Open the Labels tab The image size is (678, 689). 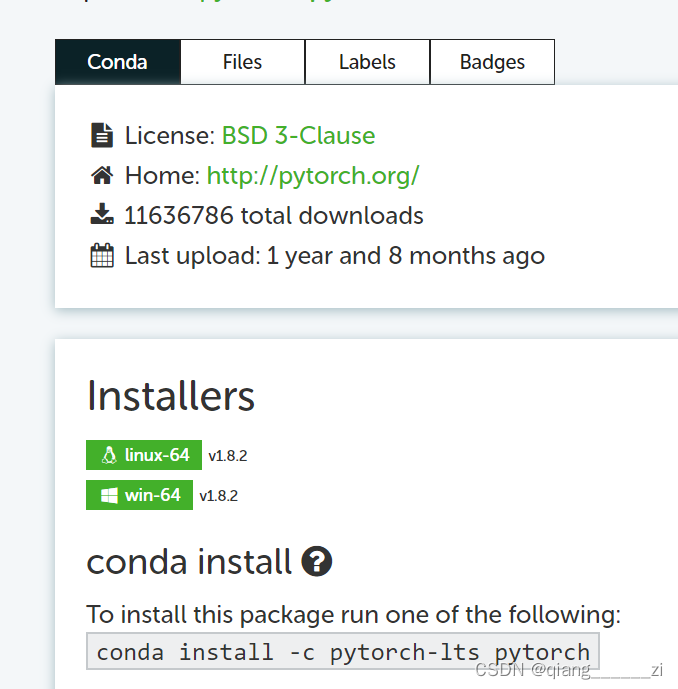[x=367, y=62]
